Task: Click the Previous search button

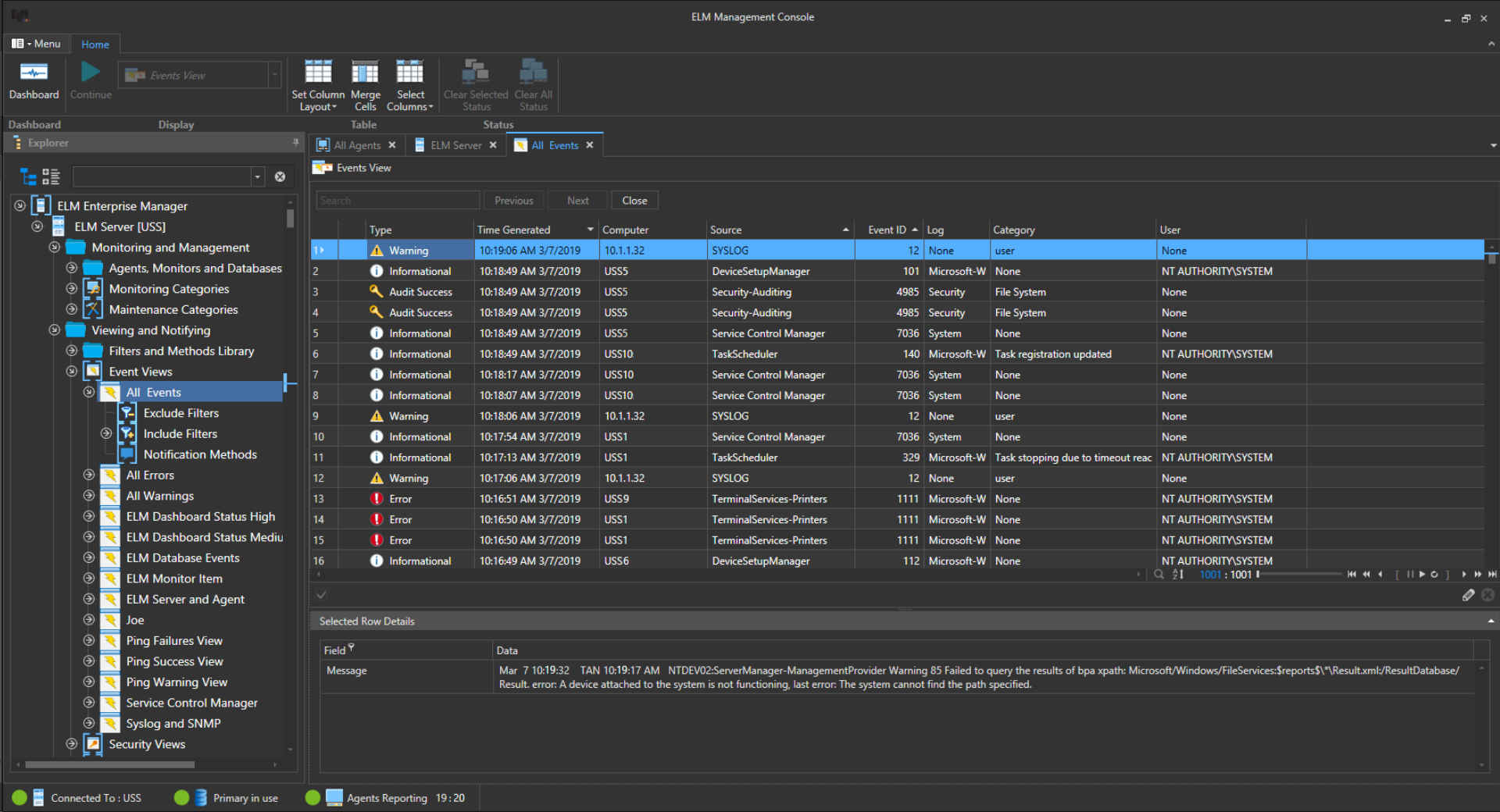Action: tap(514, 201)
